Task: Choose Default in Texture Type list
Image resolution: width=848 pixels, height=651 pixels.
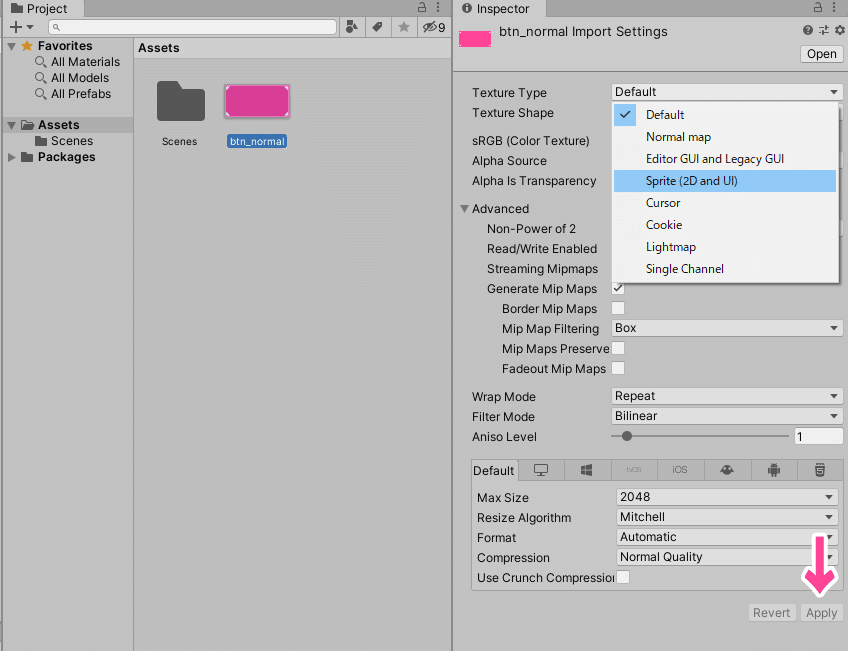Action: [725, 115]
